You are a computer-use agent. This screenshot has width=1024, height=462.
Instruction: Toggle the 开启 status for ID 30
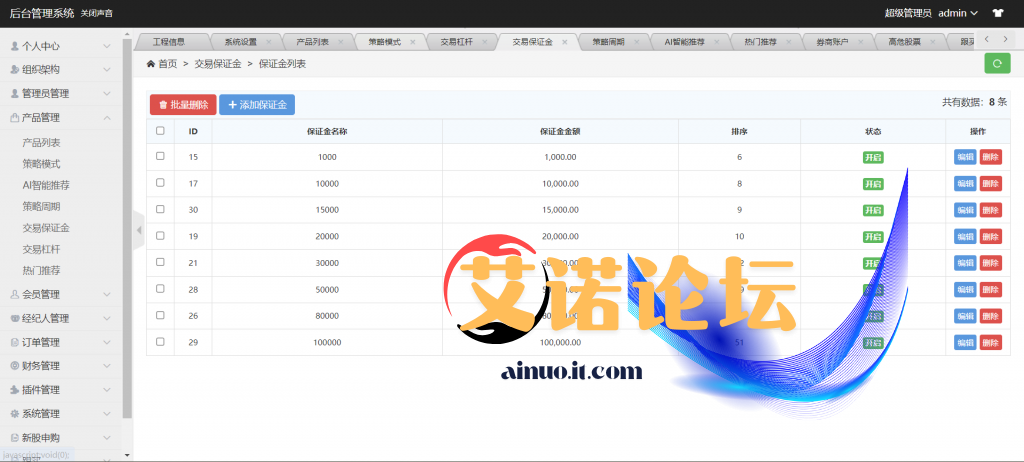873,210
